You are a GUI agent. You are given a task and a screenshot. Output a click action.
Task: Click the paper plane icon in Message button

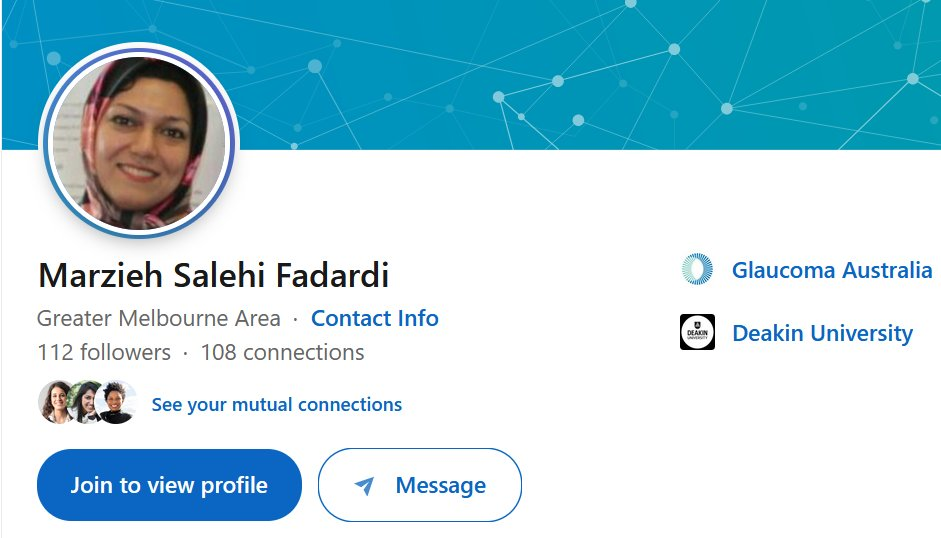[x=364, y=486]
